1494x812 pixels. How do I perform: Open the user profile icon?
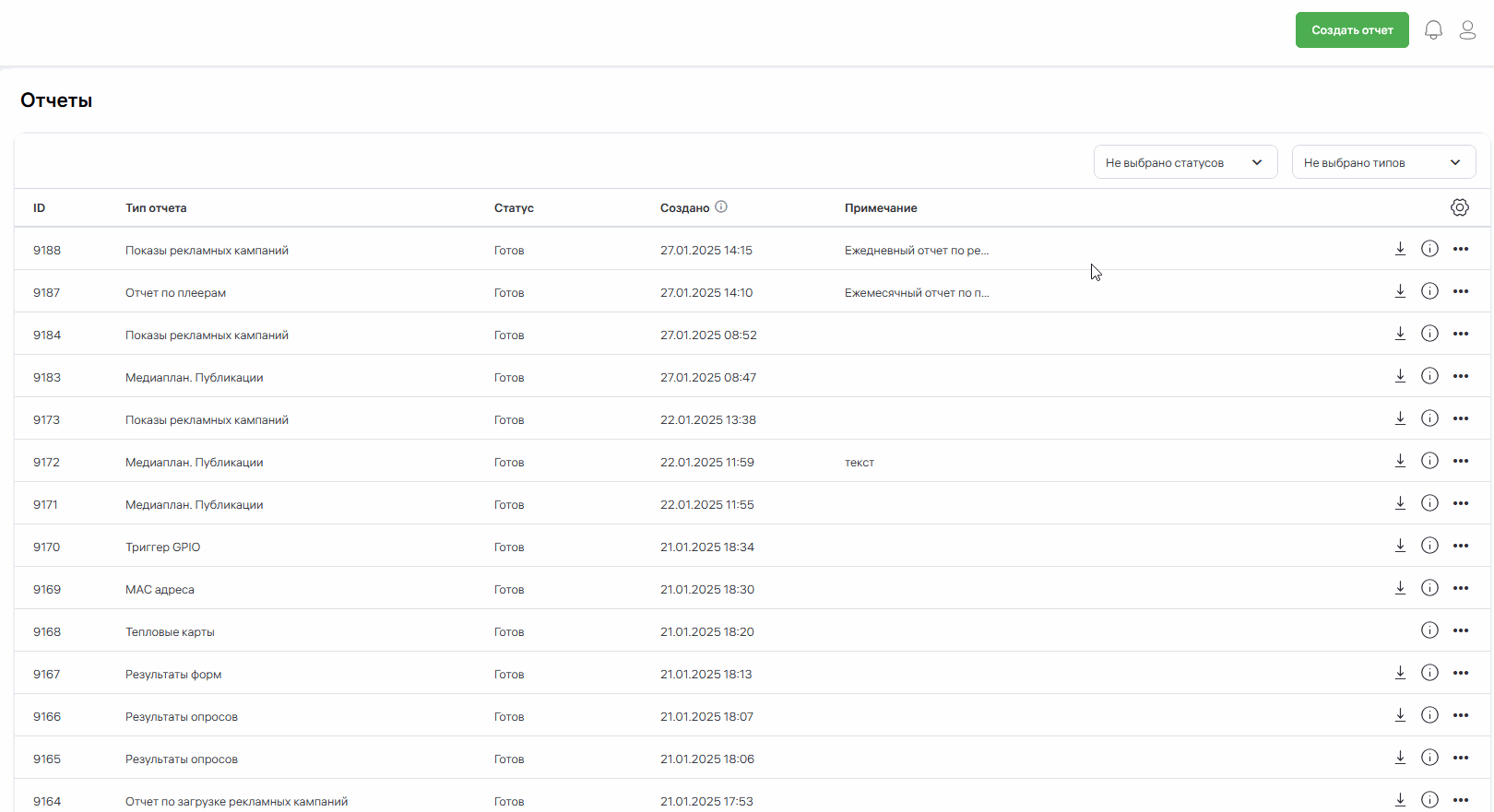1467,30
